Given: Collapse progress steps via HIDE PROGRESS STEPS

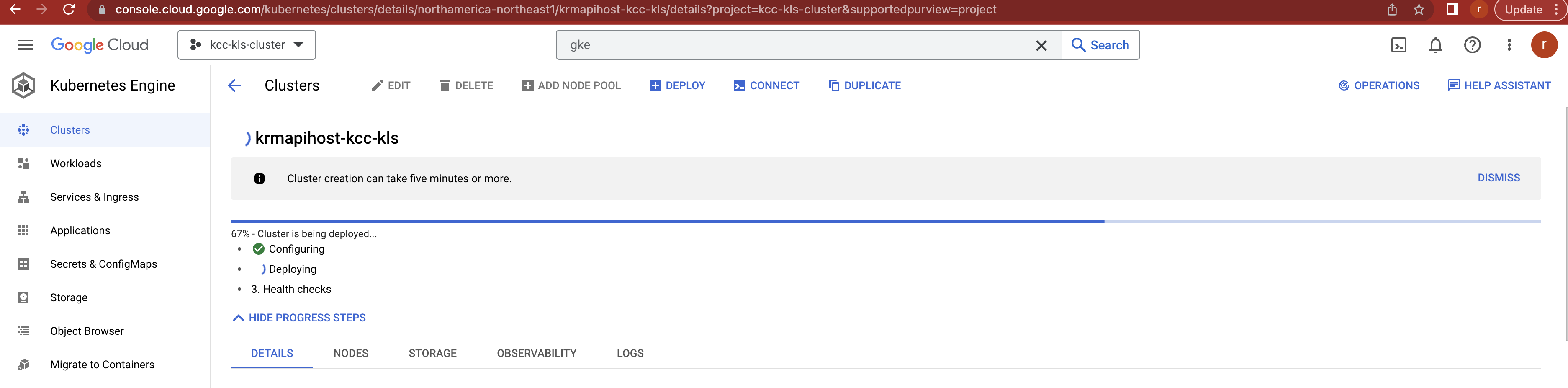Looking at the screenshot, I should coord(298,317).
